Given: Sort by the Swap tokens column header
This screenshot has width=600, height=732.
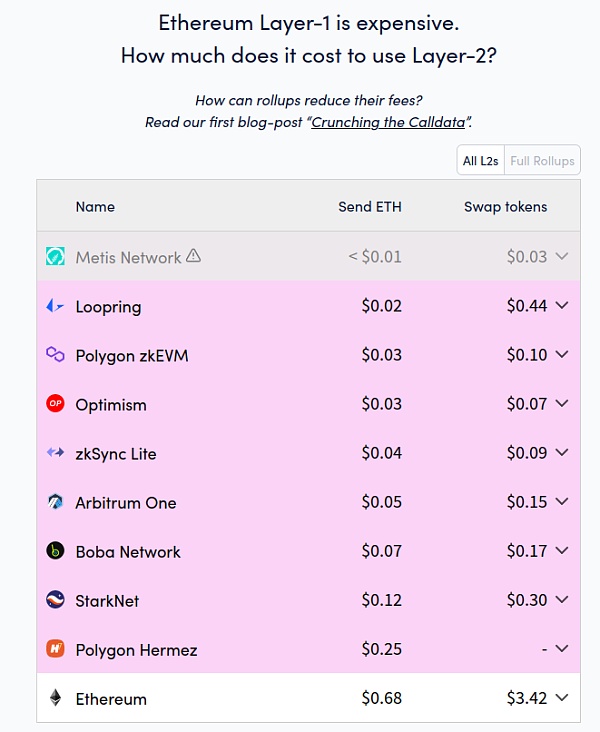Looking at the screenshot, I should pos(505,207).
